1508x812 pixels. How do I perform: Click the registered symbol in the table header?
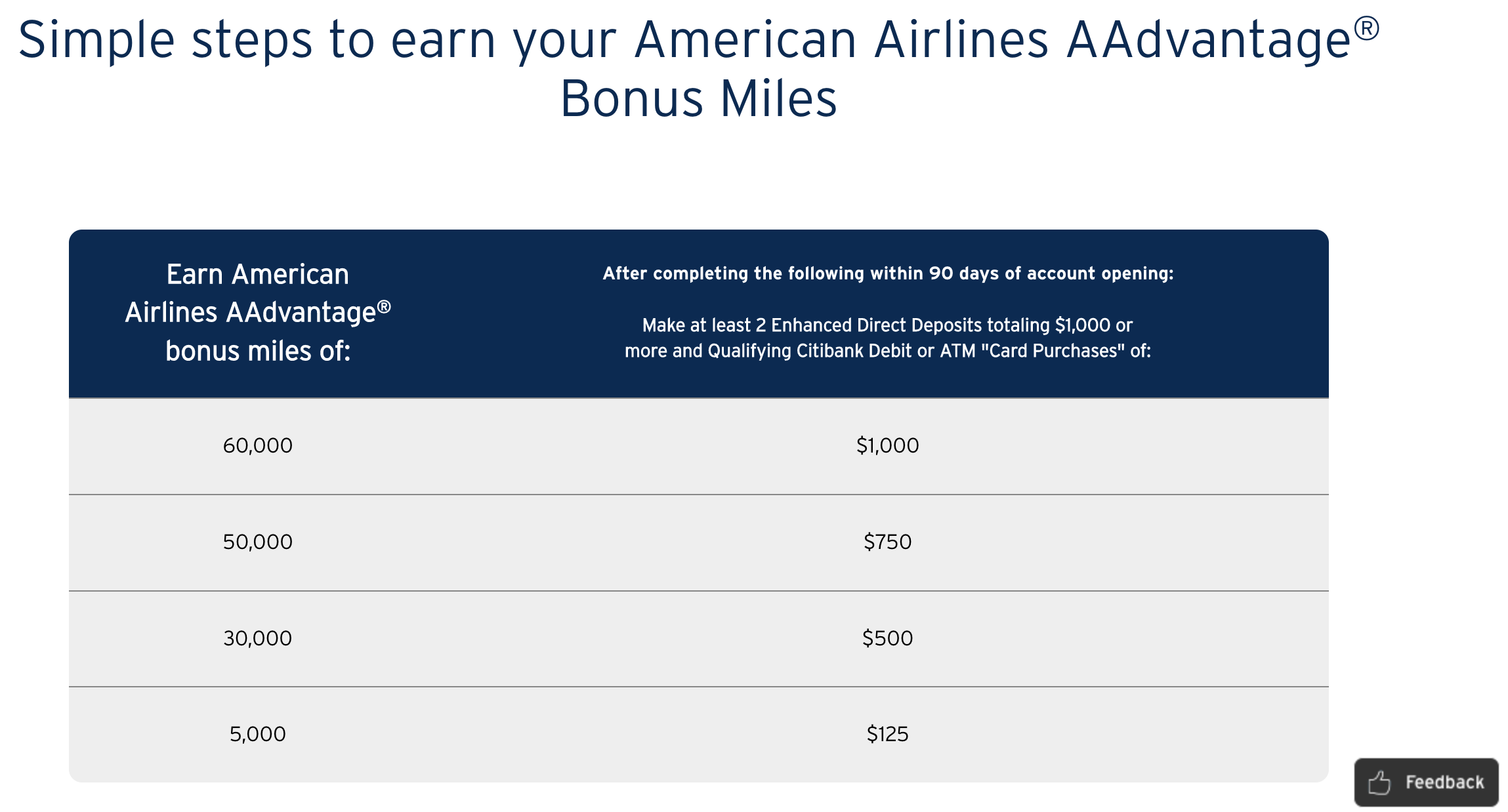(x=384, y=306)
